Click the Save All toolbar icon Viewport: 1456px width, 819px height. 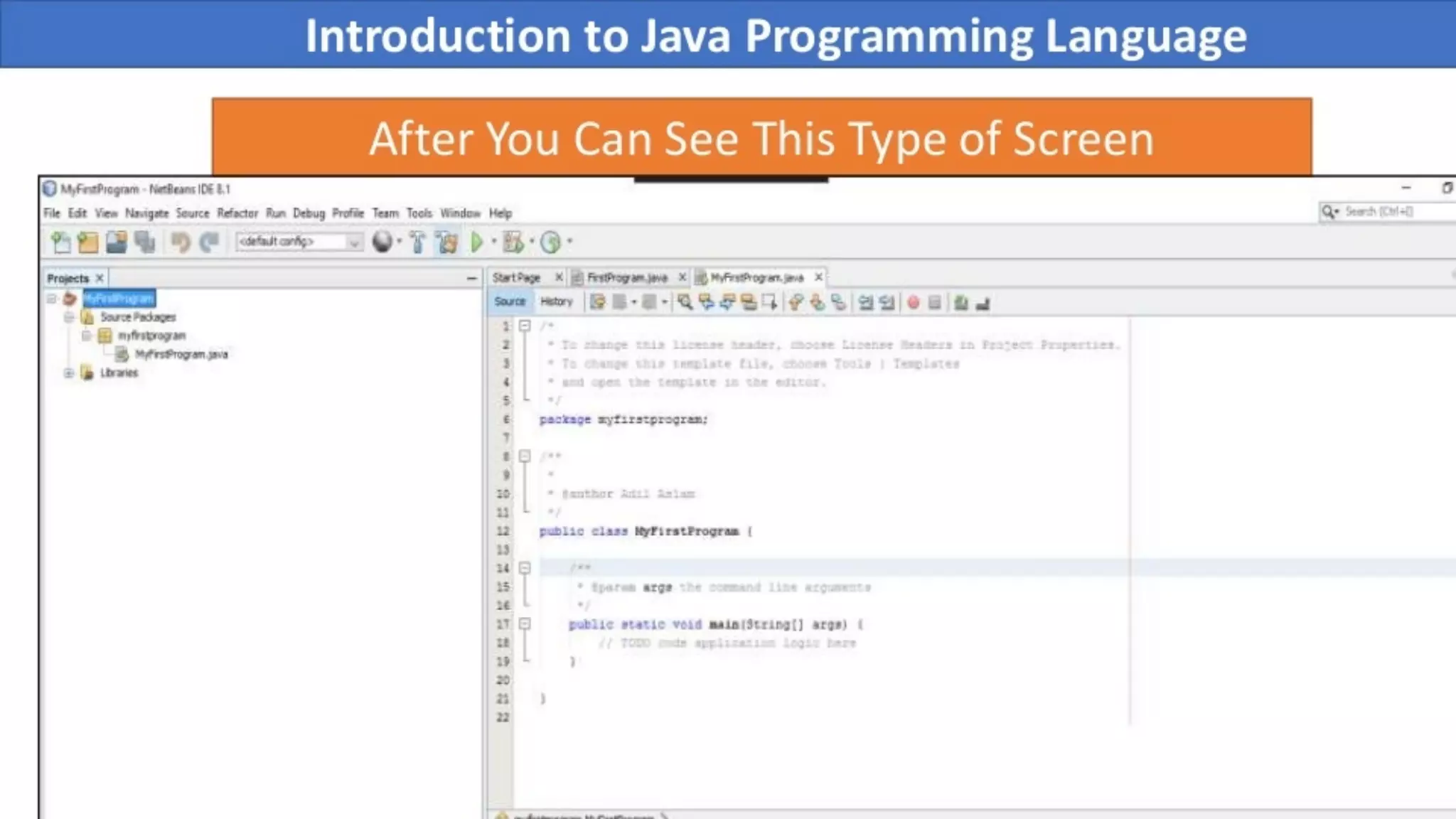(x=144, y=242)
